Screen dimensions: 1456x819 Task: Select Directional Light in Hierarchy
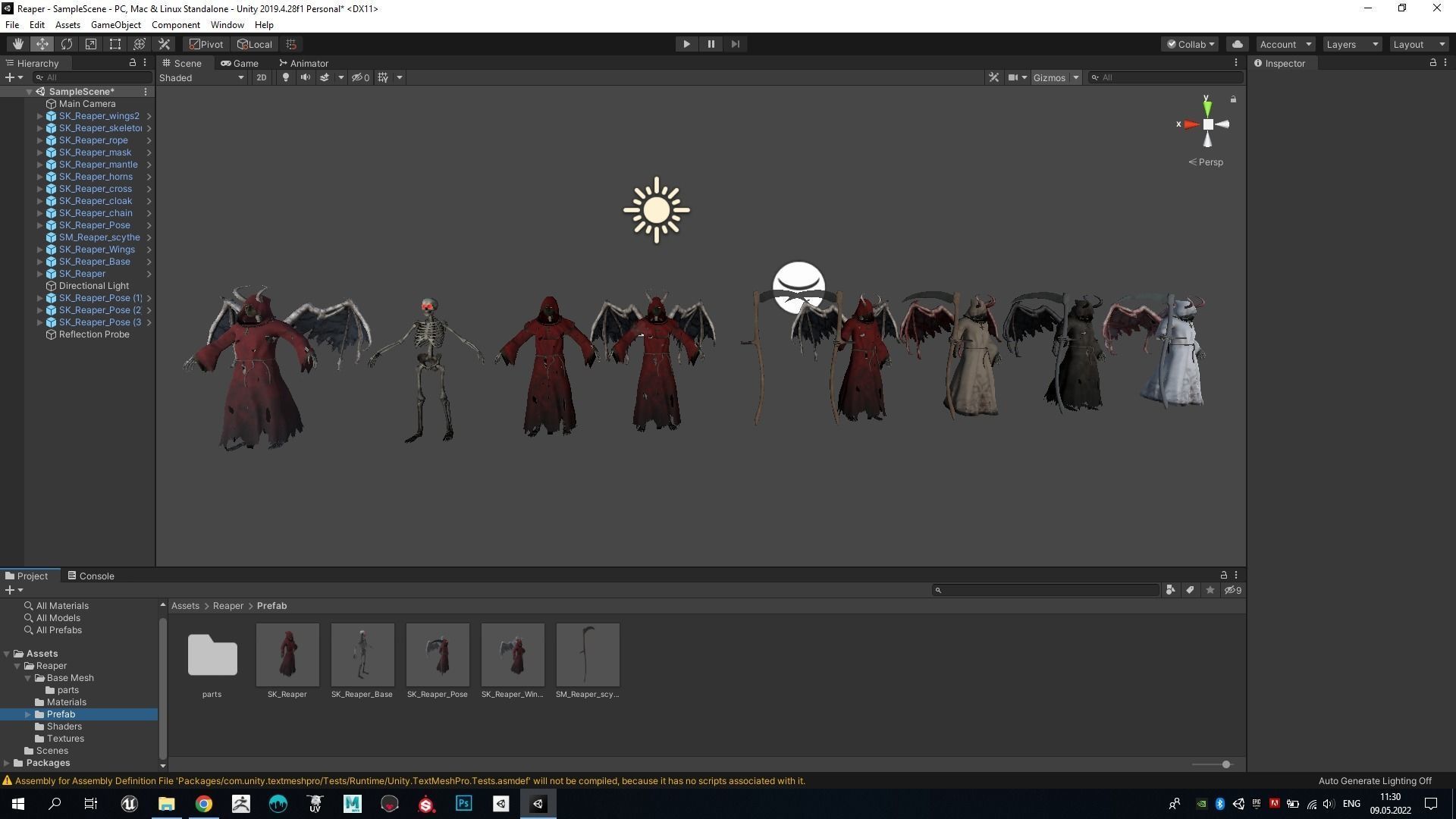(94, 286)
